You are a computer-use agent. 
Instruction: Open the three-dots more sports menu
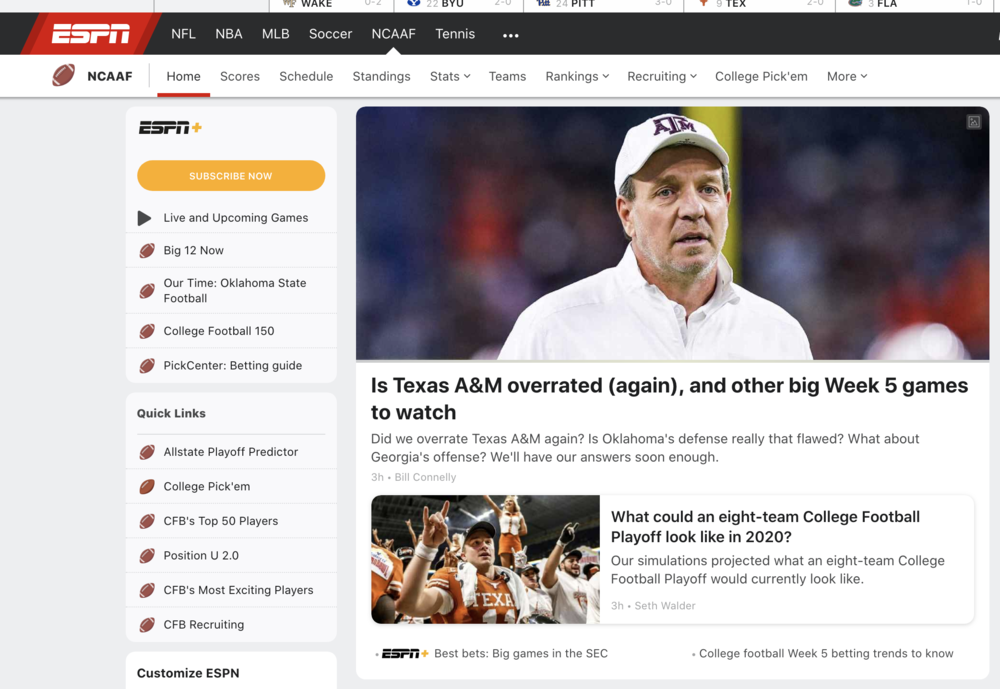point(511,35)
